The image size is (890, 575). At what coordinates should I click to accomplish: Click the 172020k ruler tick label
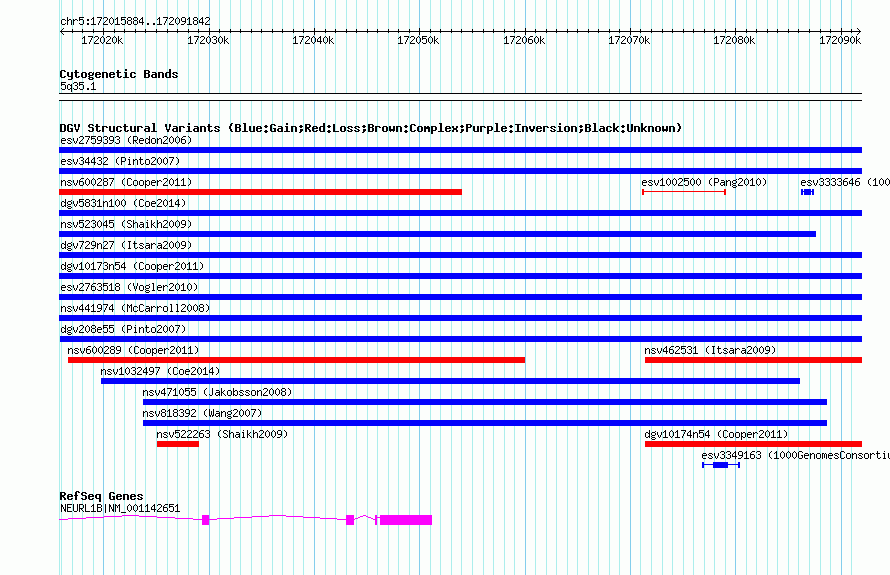(102, 40)
